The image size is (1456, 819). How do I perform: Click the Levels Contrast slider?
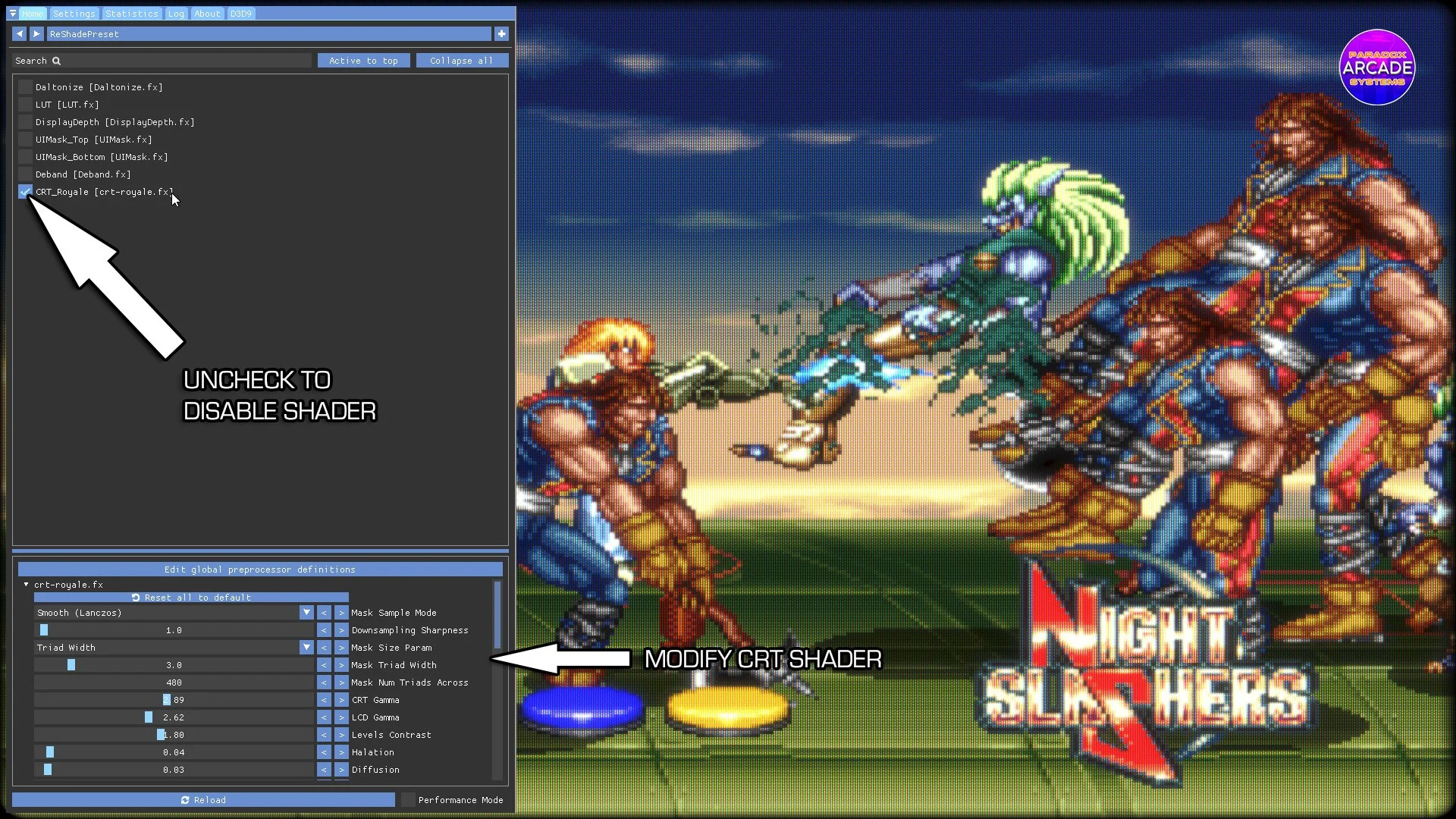point(174,735)
